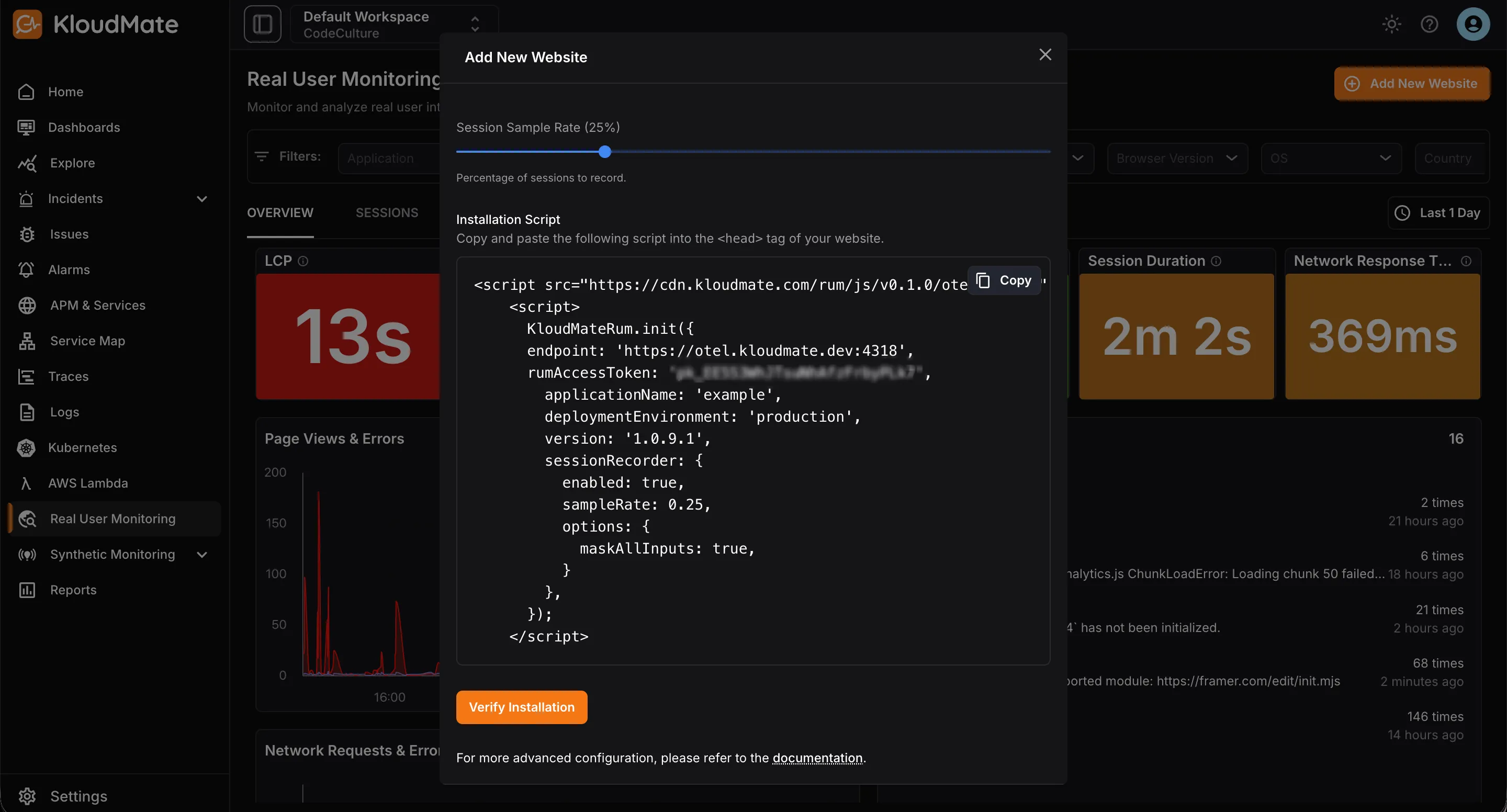Click inside the installation script code block
The width and height of the screenshot is (1507, 812).
pos(753,461)
